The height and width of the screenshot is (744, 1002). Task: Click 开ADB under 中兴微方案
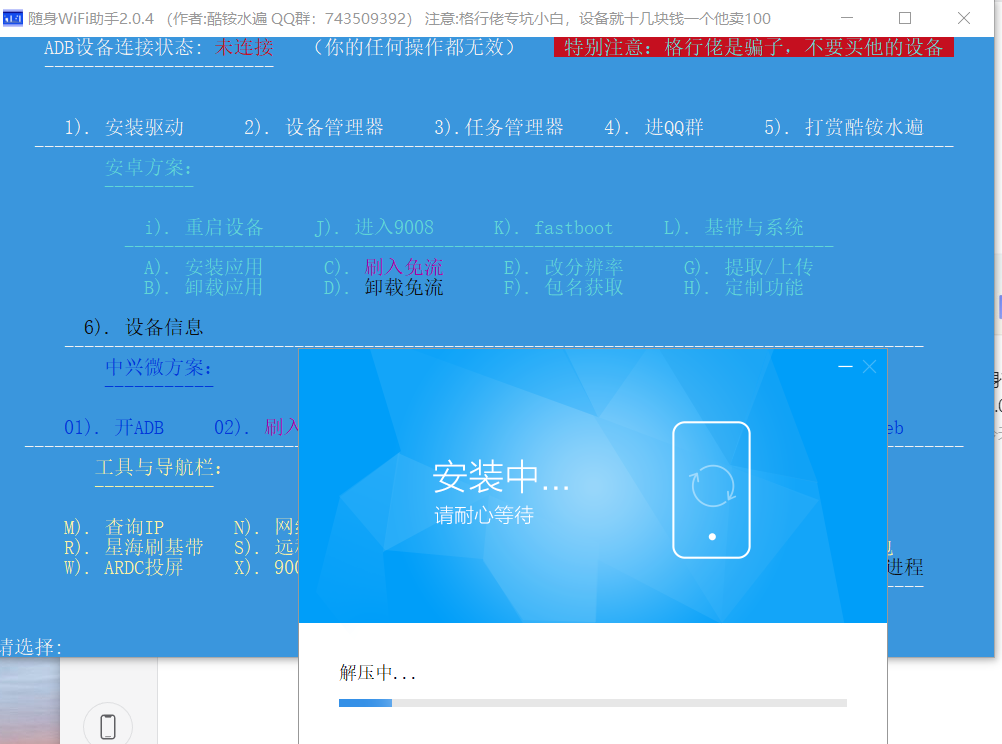pyautogui.click(x=114, y=427)
